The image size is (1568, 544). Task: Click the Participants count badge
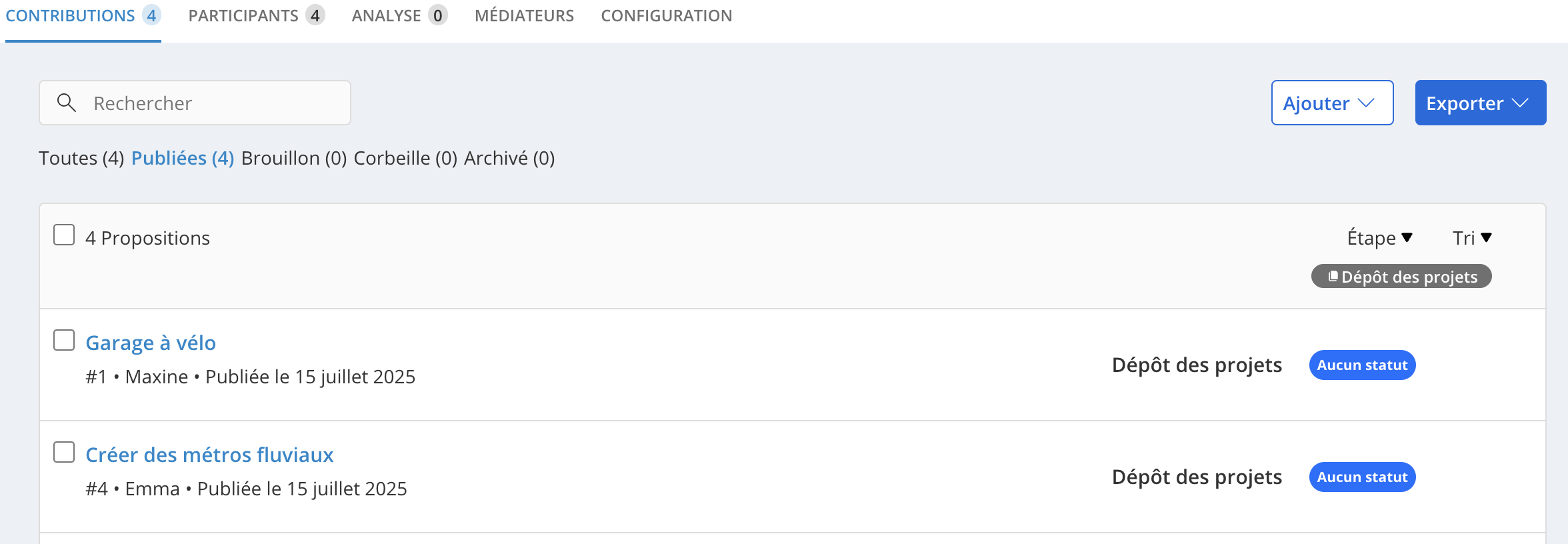click(315, 15)
